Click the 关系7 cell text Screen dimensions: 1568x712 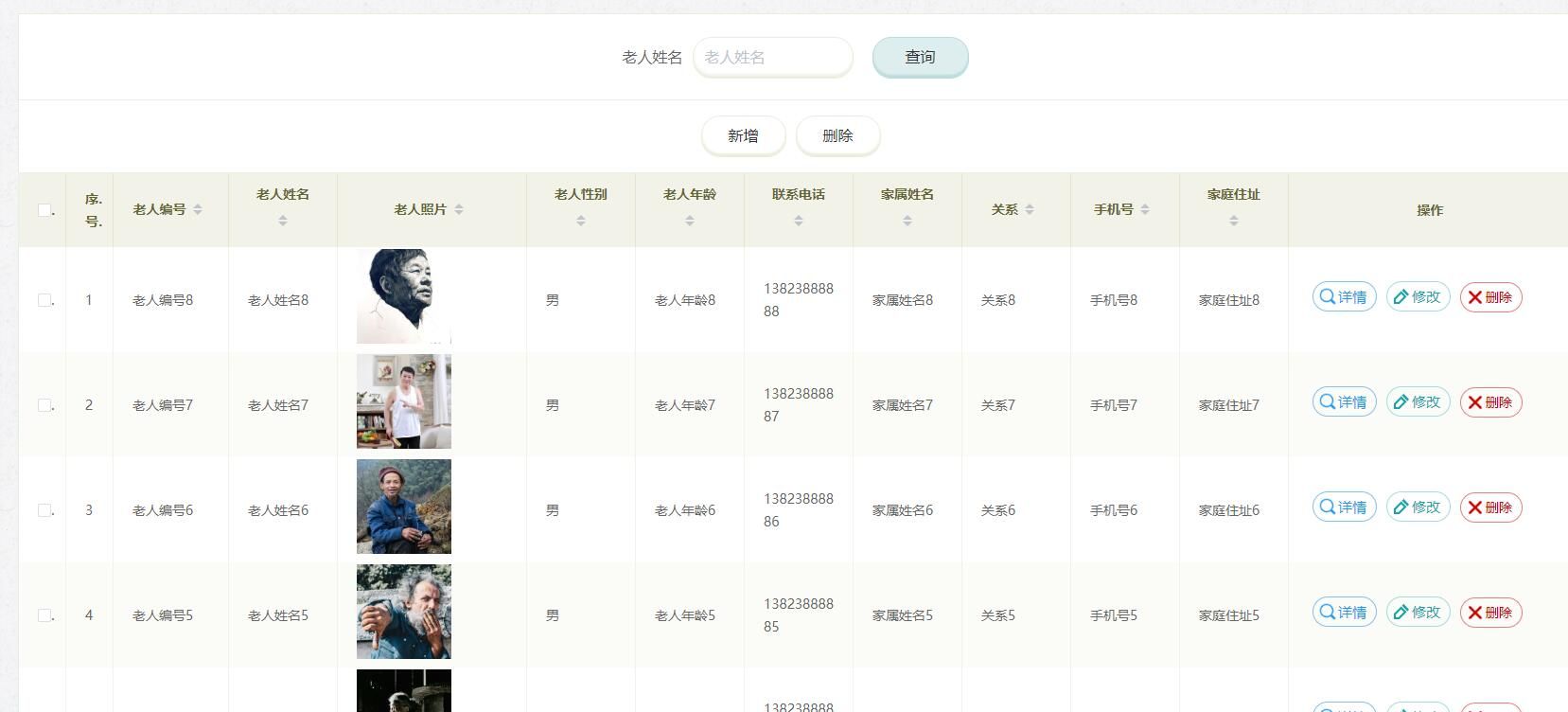pyautogui.click(x=998, y=405)
